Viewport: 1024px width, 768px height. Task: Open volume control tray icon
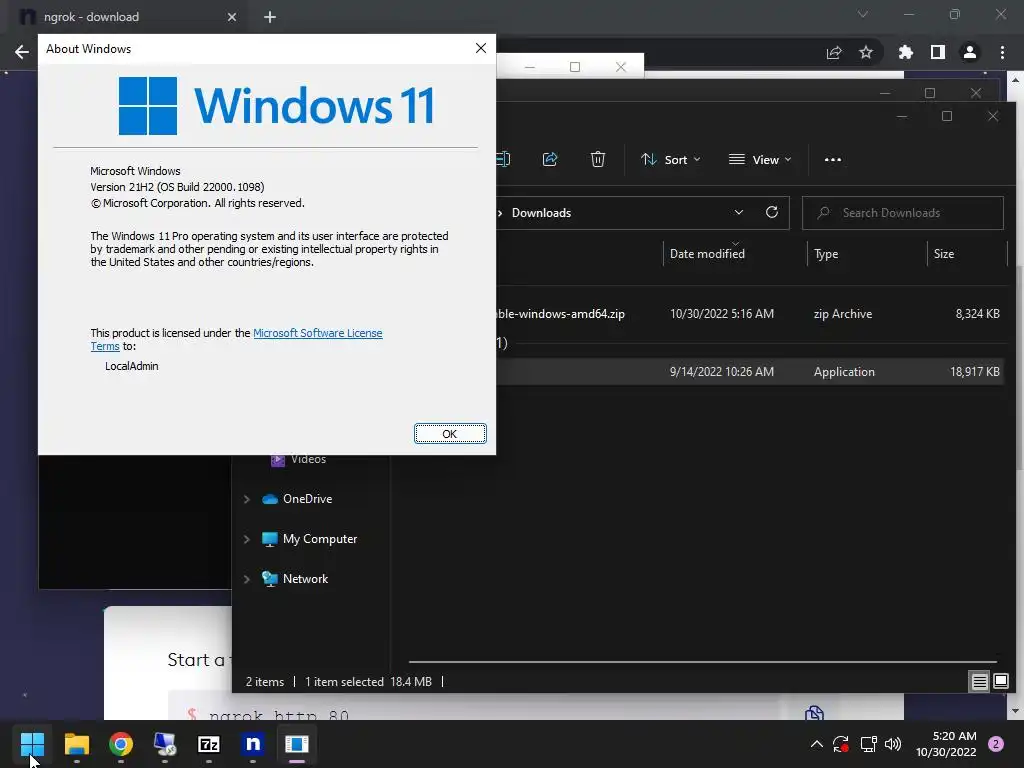click(x=893, y=744)
